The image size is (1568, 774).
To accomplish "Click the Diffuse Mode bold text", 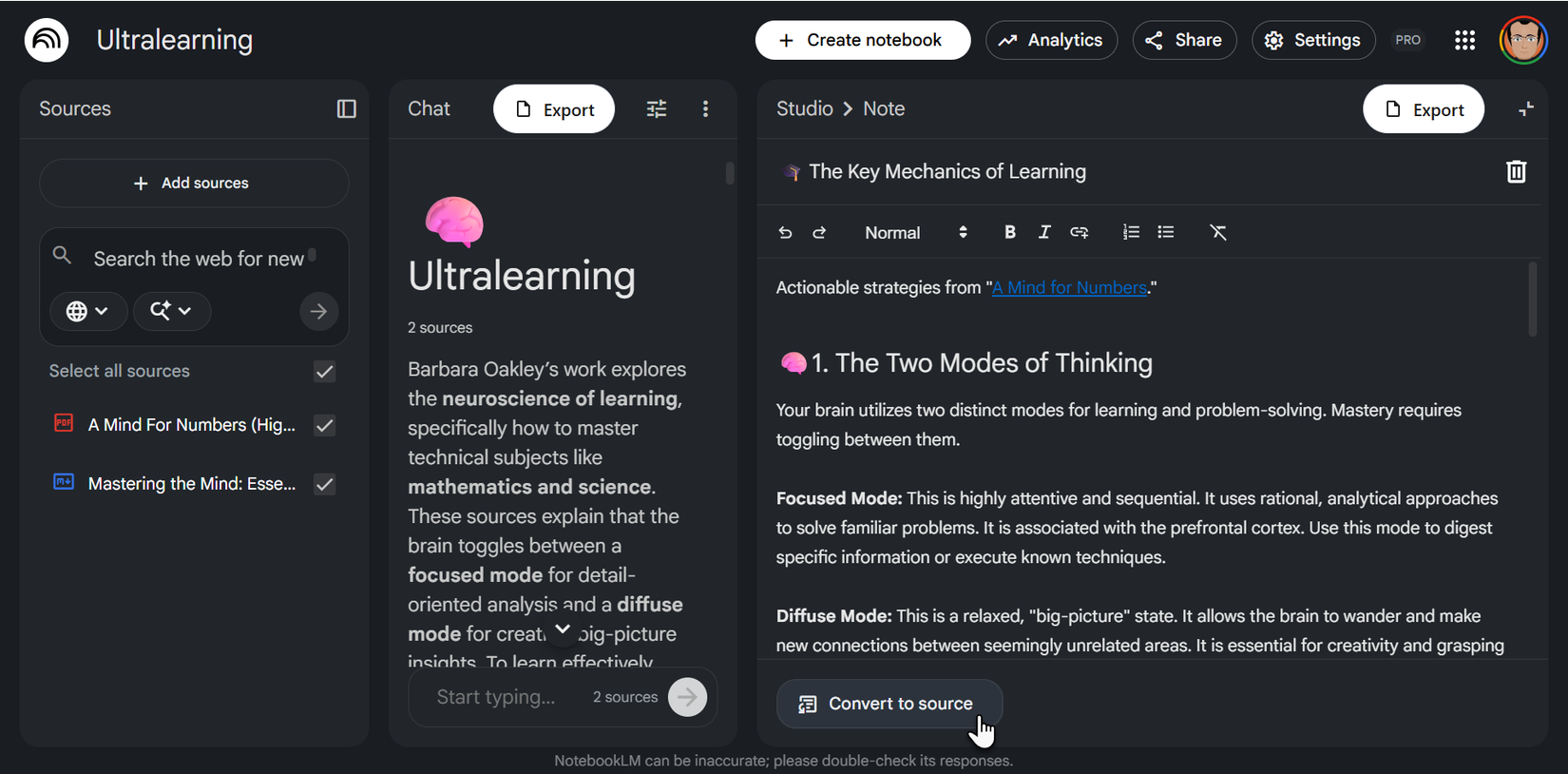I will tap(834, 616).
